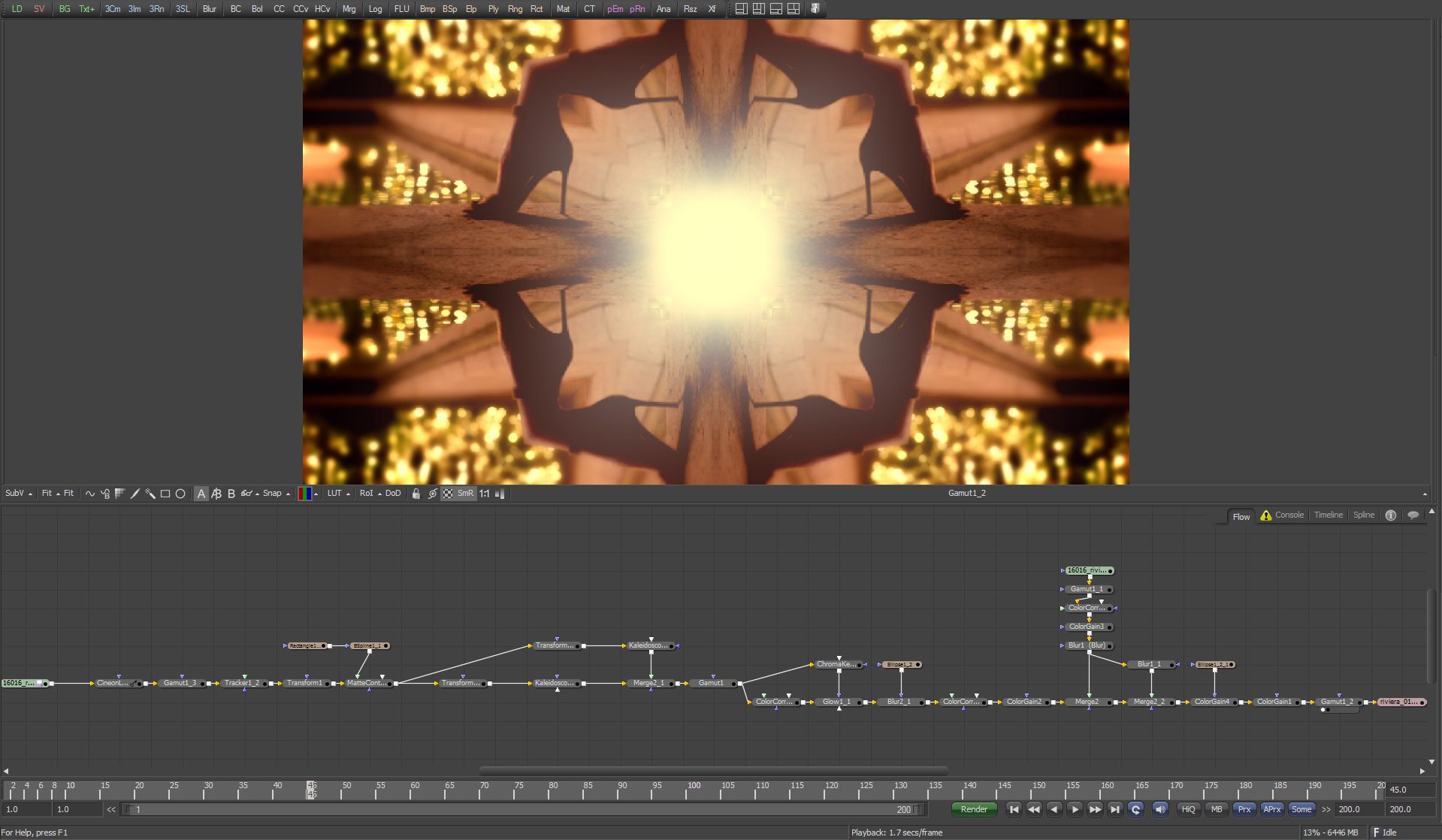Pick the first window layout icon
Viewport: 1442px width, 840px height.
[x=741, y=9]
